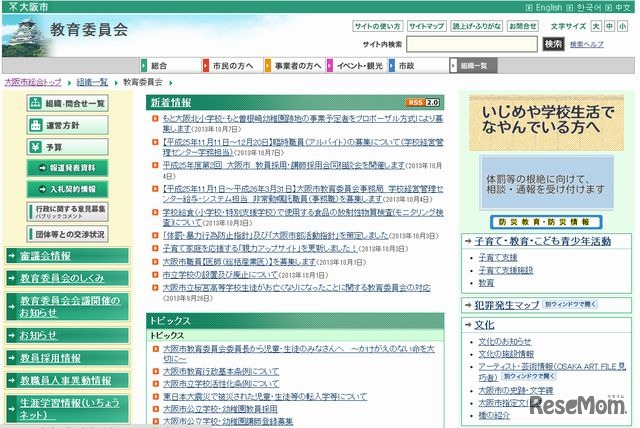Open 文化の施設情報 link
Viewport: 640px width, 428px height.
point(506,354)
